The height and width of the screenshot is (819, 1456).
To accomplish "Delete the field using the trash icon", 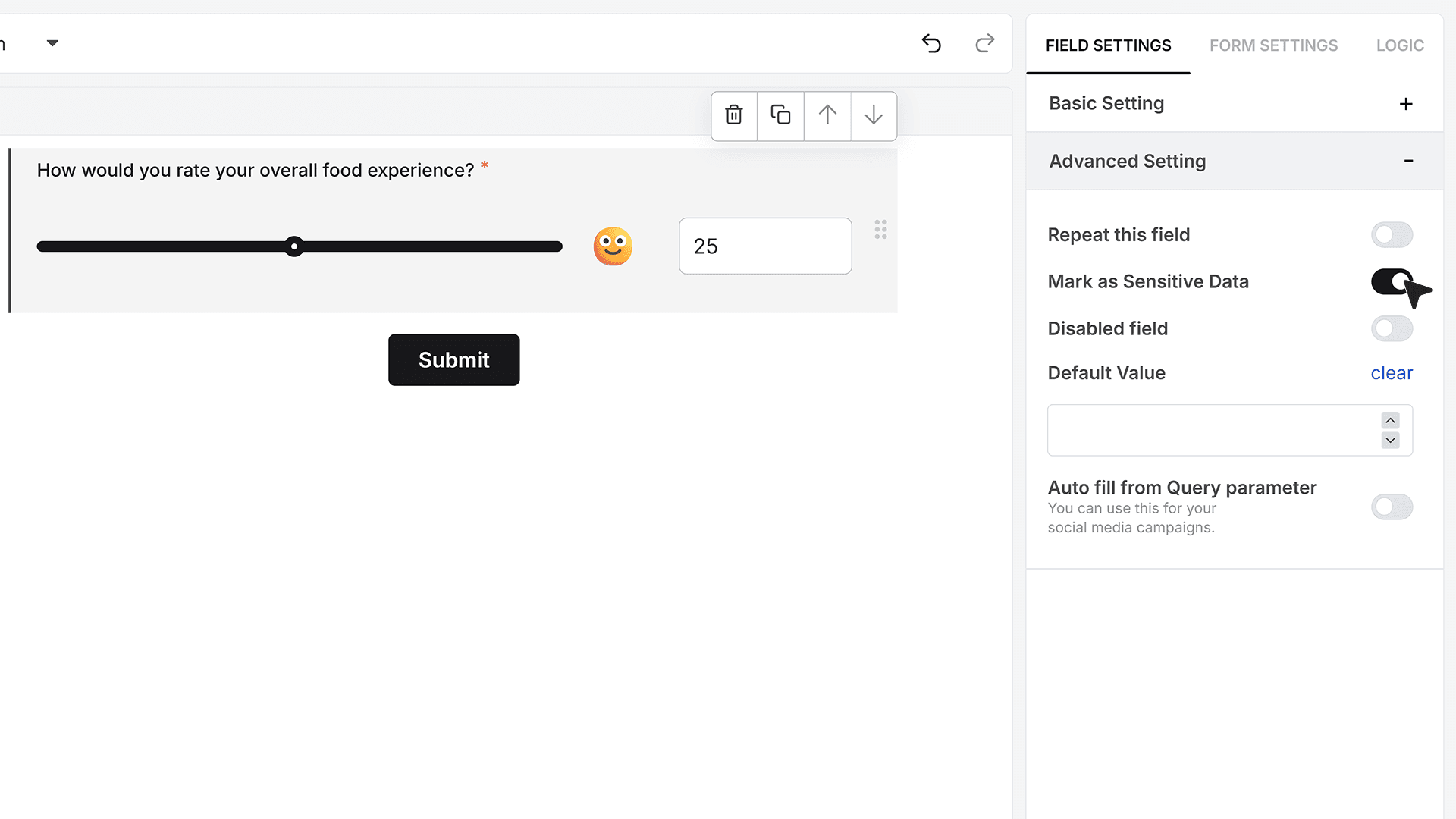I will click(x=733, y=115).
